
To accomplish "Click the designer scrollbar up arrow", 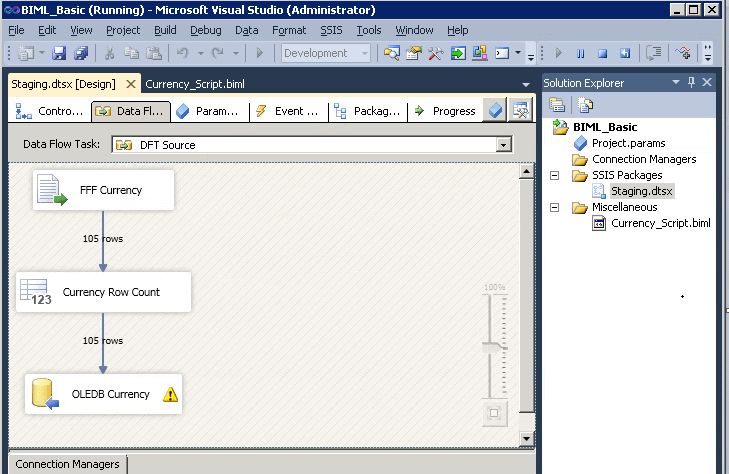I will pos(526,171).
